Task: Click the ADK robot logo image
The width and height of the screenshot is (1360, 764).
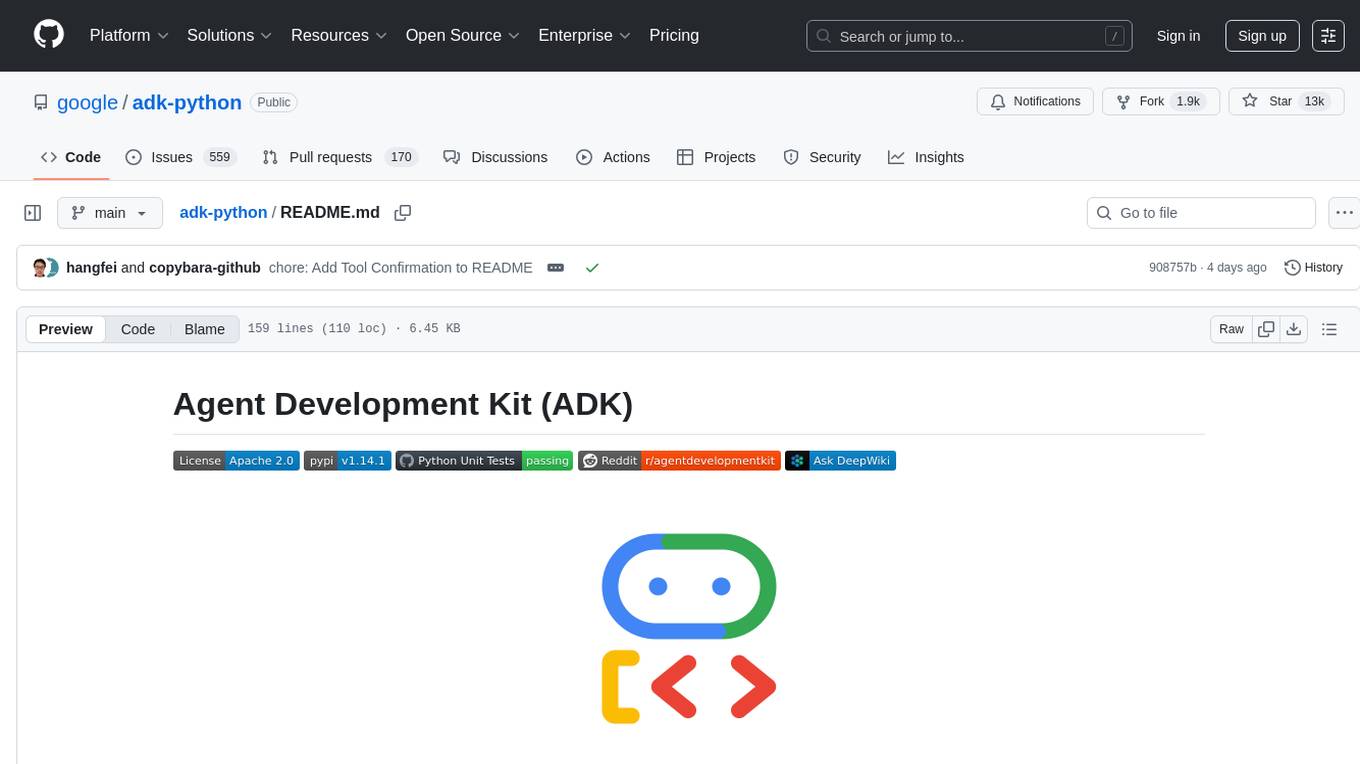Action: coord(689,628)
